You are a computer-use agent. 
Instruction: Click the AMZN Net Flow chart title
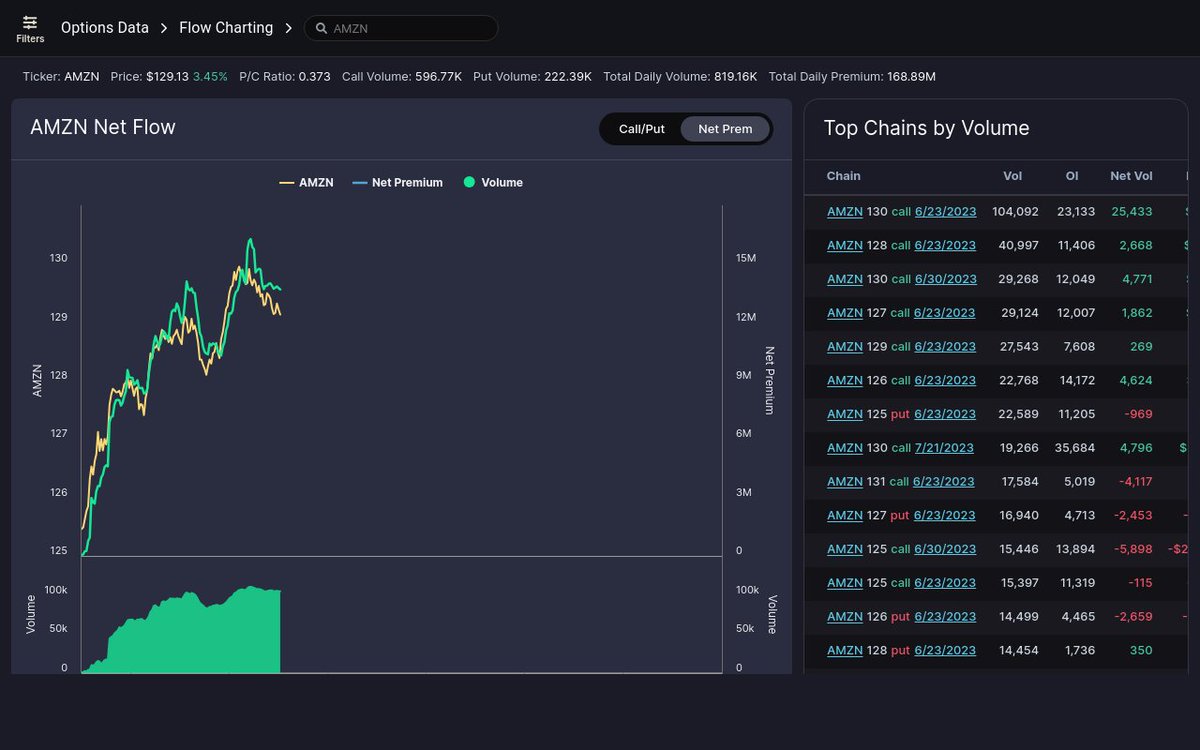(x=103, y=127)
